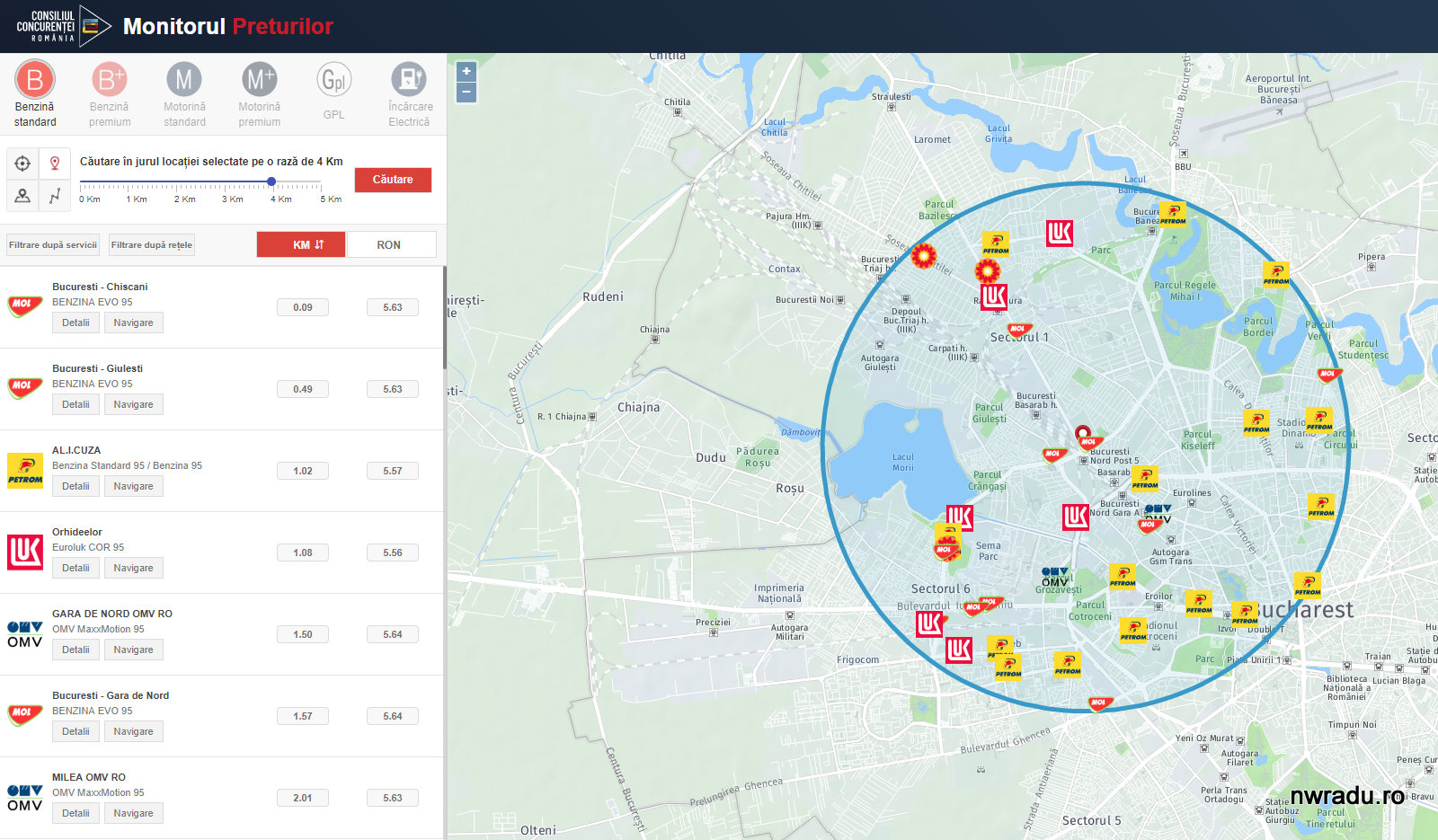1438x840 pixels.
Task: Open Detalii for Bucuresti - Chiscani
Action: (75, 323)
